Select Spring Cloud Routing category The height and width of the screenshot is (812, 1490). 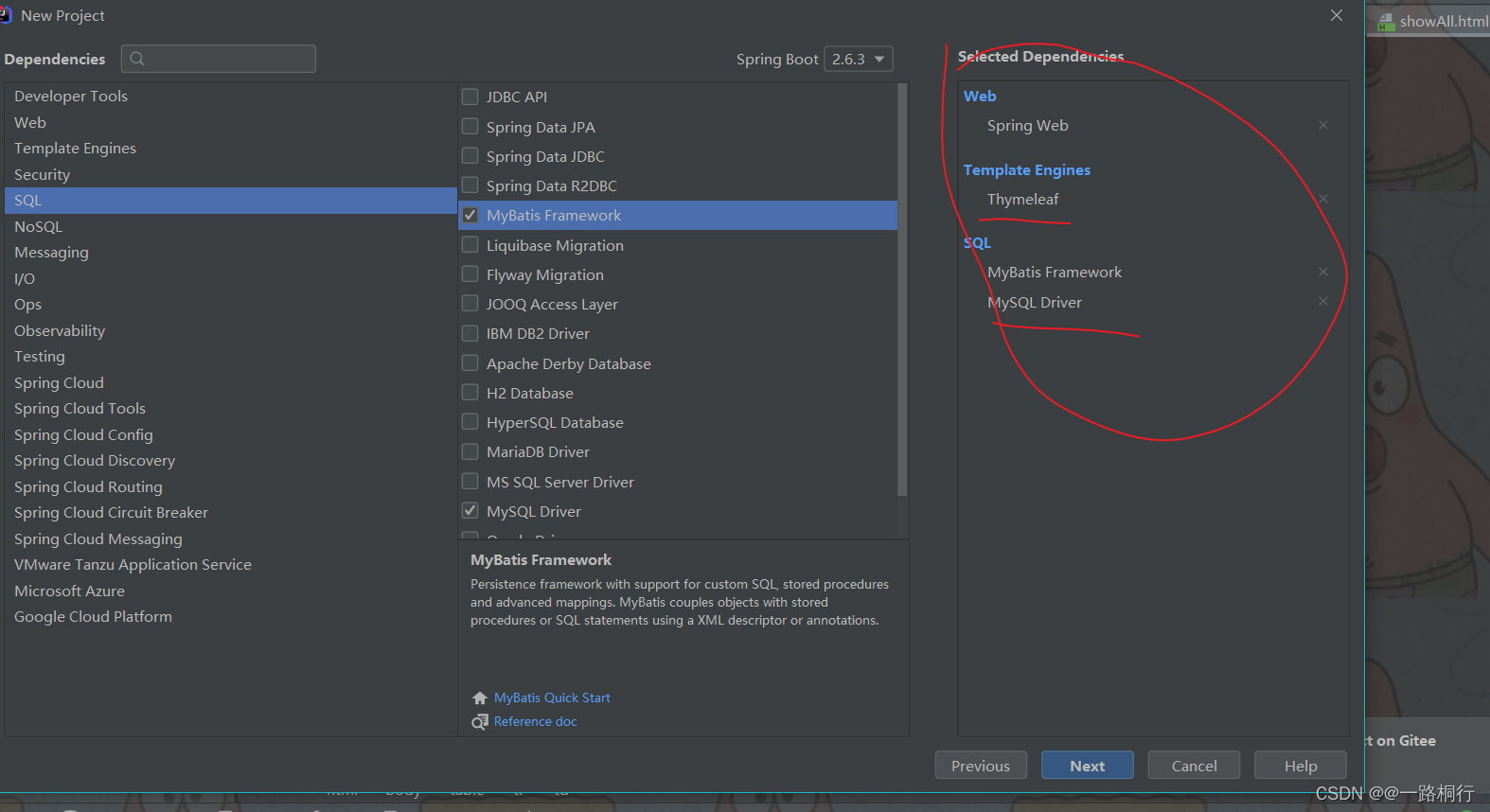(x=231, y=486)
